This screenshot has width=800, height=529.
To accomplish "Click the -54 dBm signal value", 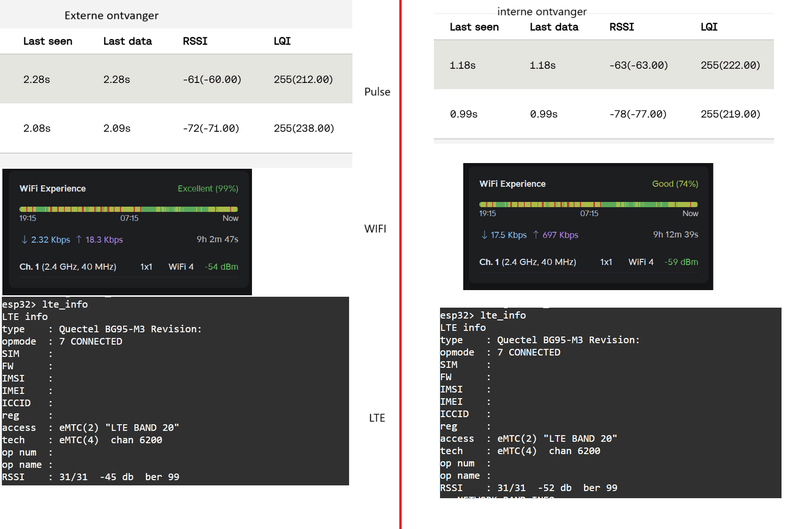I will coord(221,267).
